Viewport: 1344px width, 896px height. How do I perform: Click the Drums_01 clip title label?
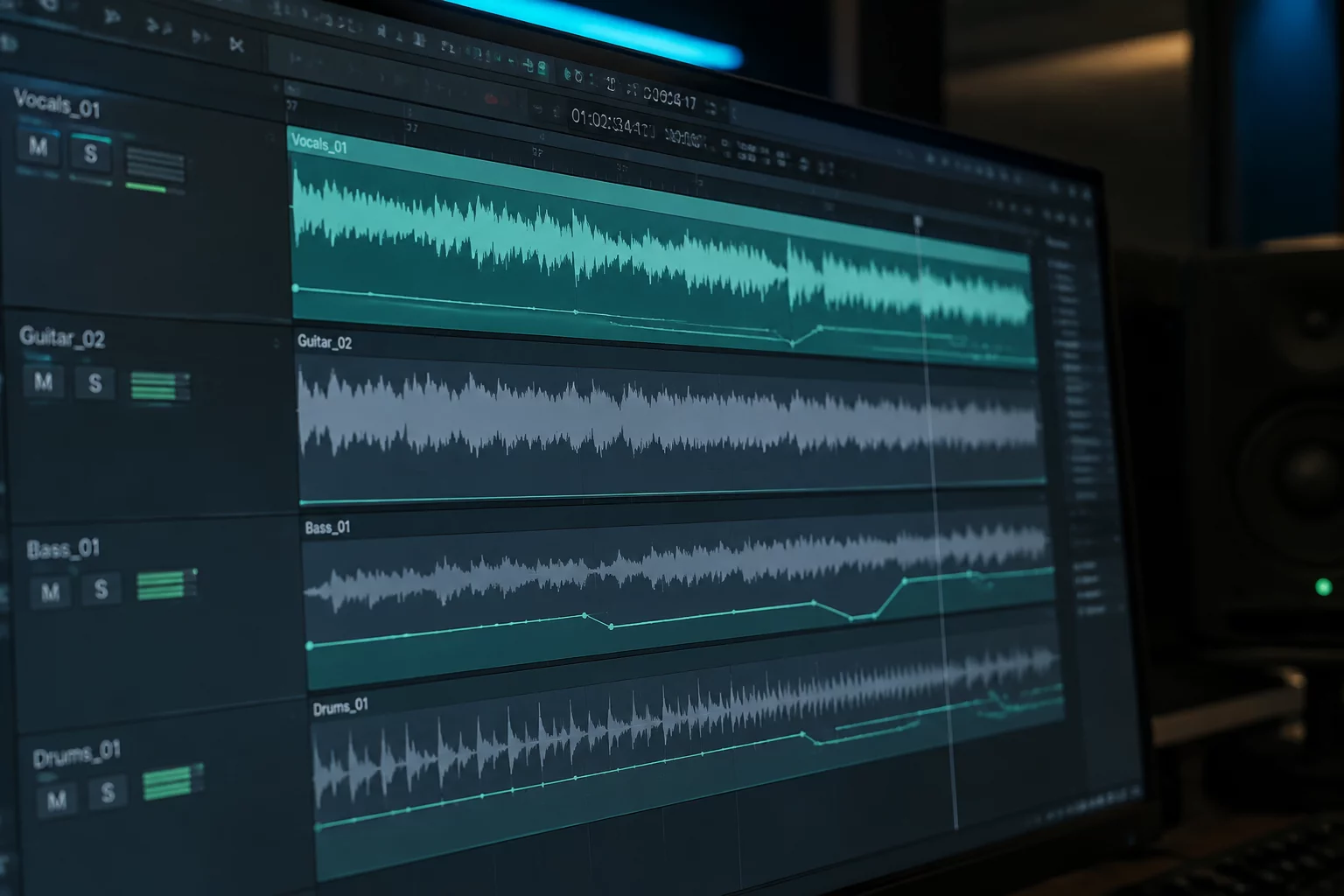340,707
